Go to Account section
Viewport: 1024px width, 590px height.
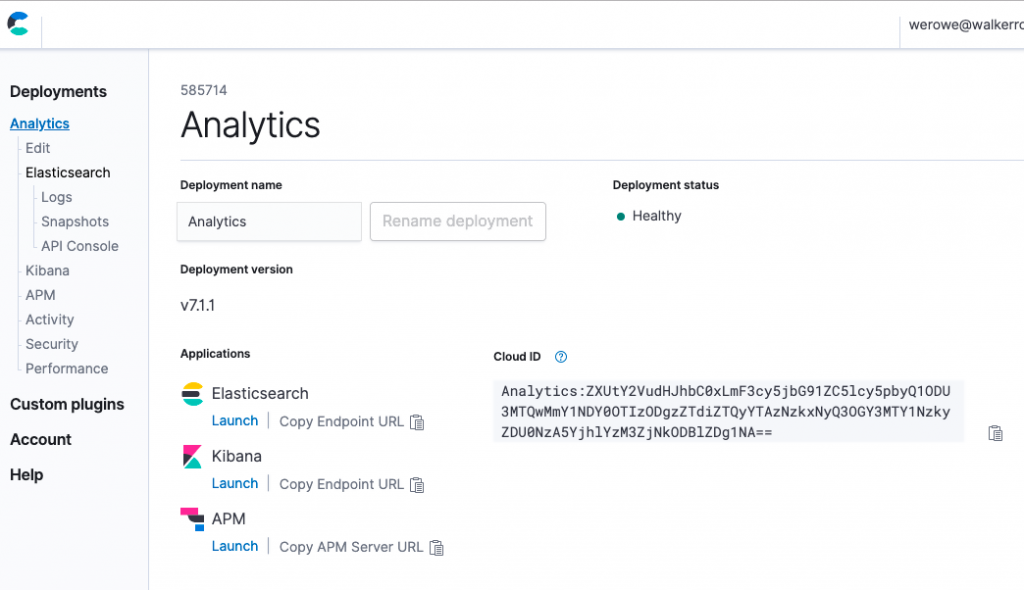click(x=40, y=440)
